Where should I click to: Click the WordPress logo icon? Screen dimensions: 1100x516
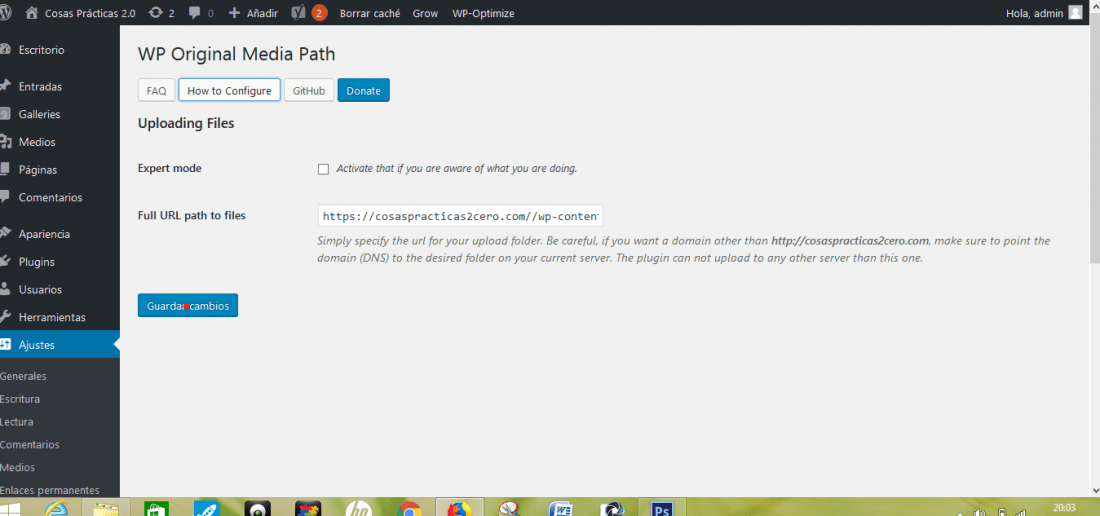pos(6,13)
